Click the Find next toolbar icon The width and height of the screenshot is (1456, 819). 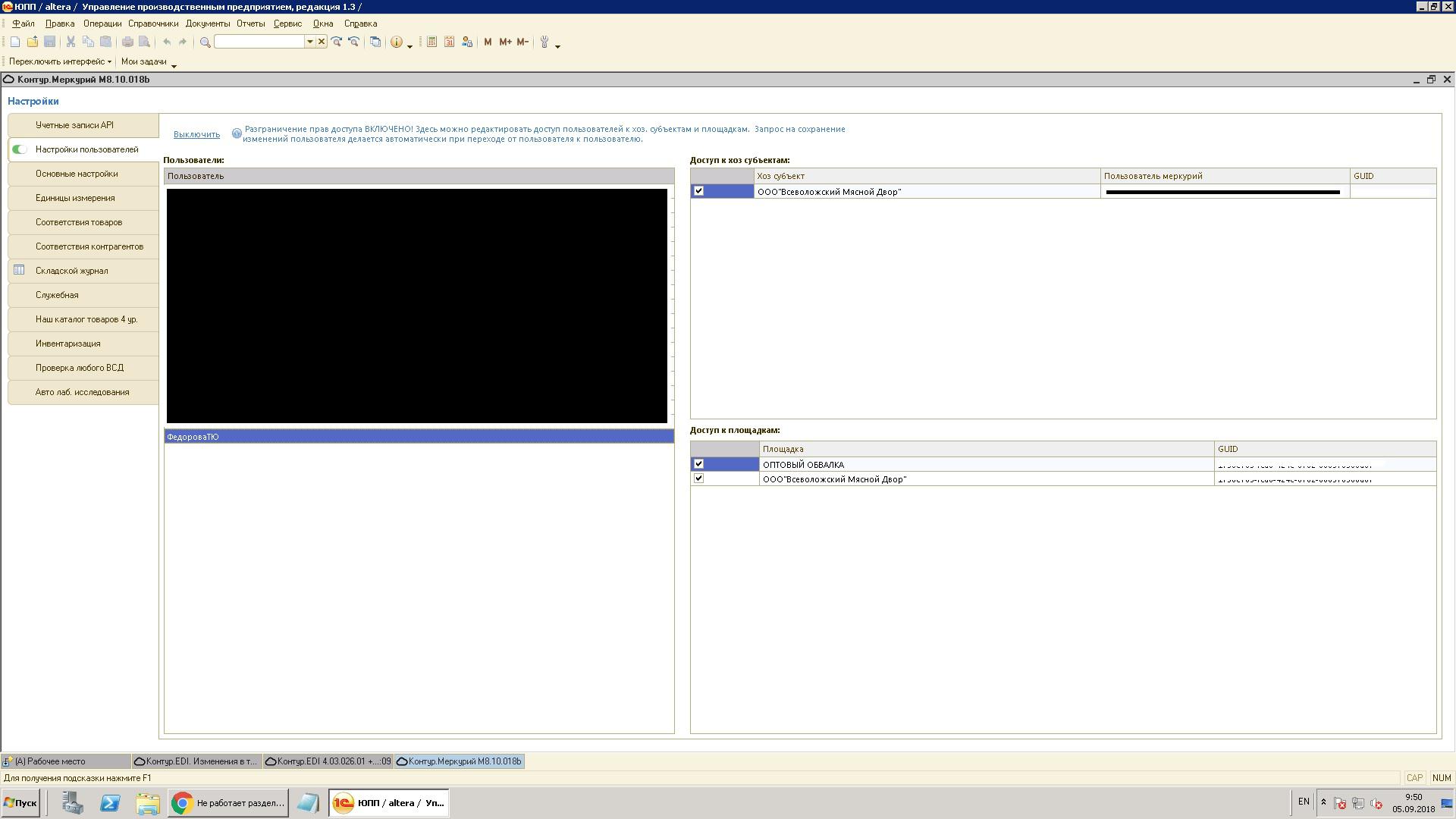pyautogui.click(x=337, y=42)
